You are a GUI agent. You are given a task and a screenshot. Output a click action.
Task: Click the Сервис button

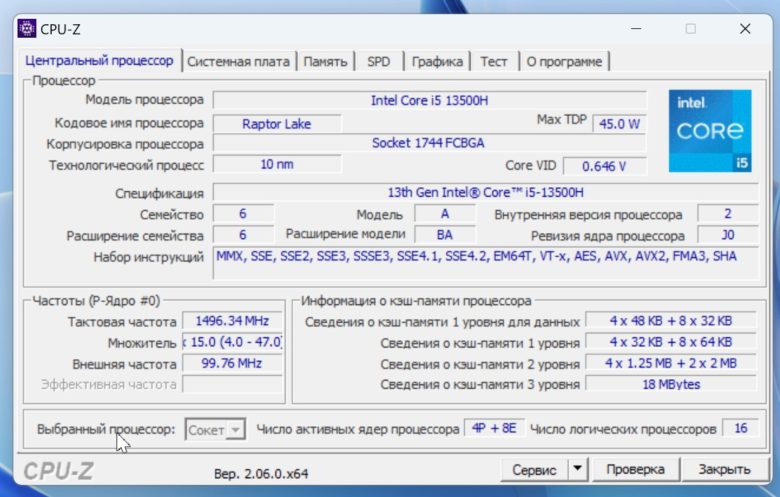[x=534, y=469]
